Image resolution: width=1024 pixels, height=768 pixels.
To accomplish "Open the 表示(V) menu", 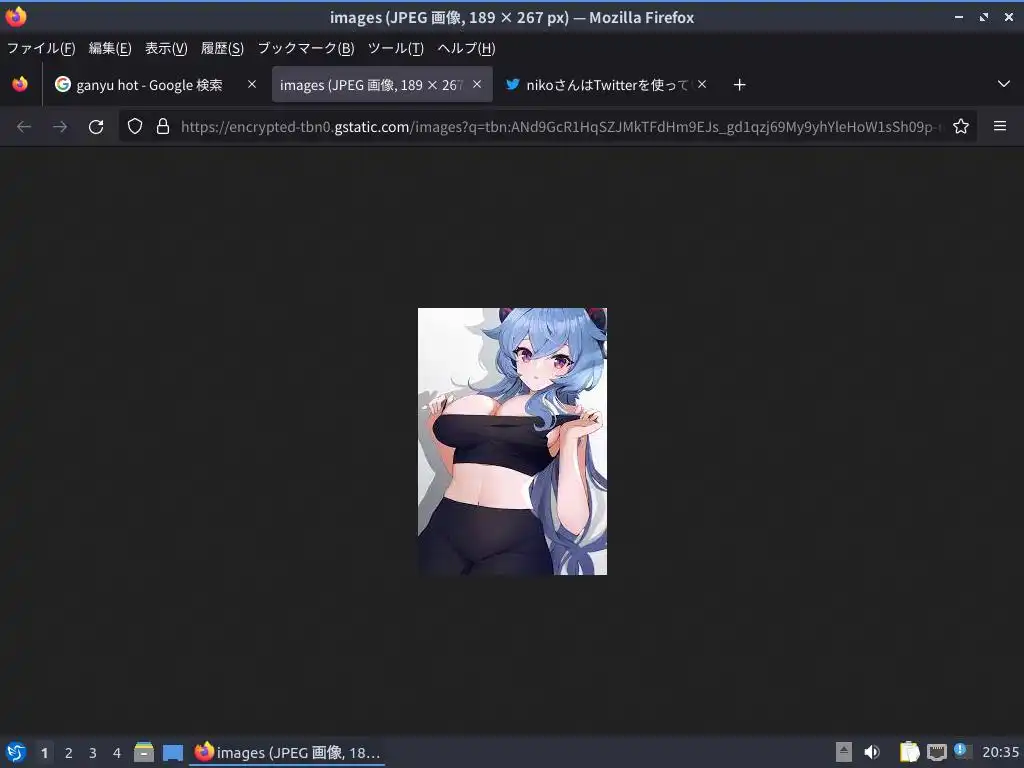I will coord(166,48).
